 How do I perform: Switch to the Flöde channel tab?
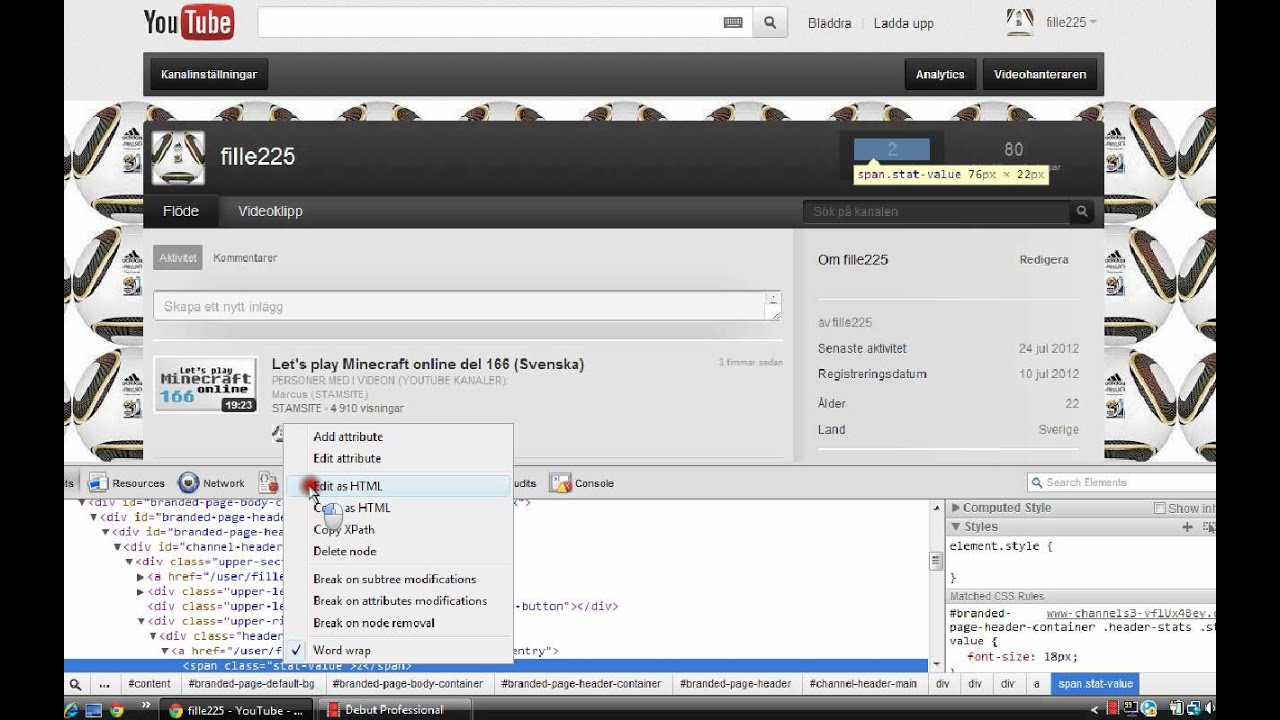pos(181,212)
